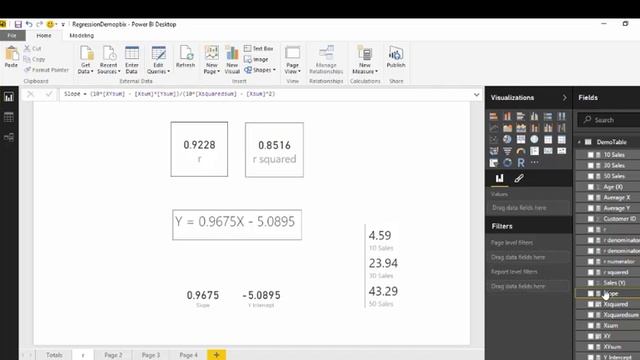Viewport: 640px width, 360px height.
Task: Cancel the formula with the X button
Action: pyautogui.click(x=30, y=94)
